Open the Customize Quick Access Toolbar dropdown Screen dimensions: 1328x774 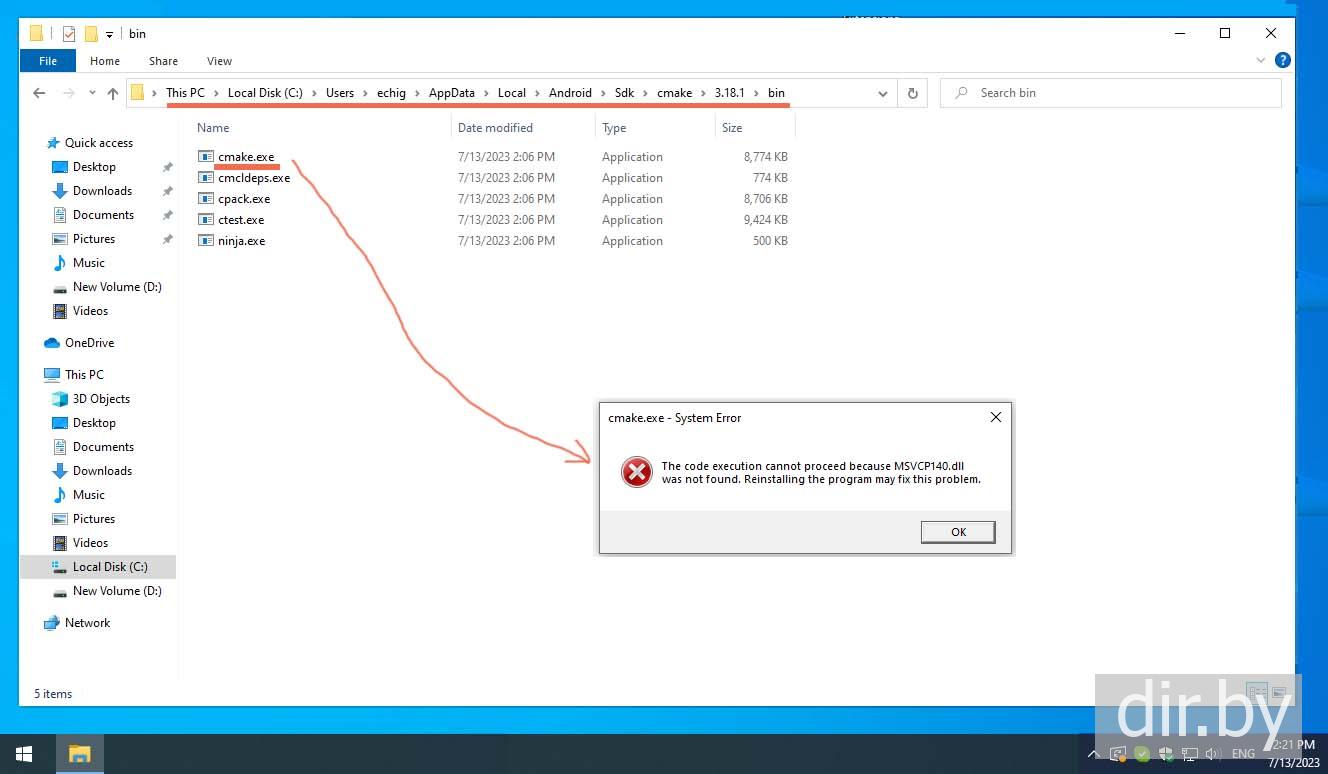click(109, 35)
